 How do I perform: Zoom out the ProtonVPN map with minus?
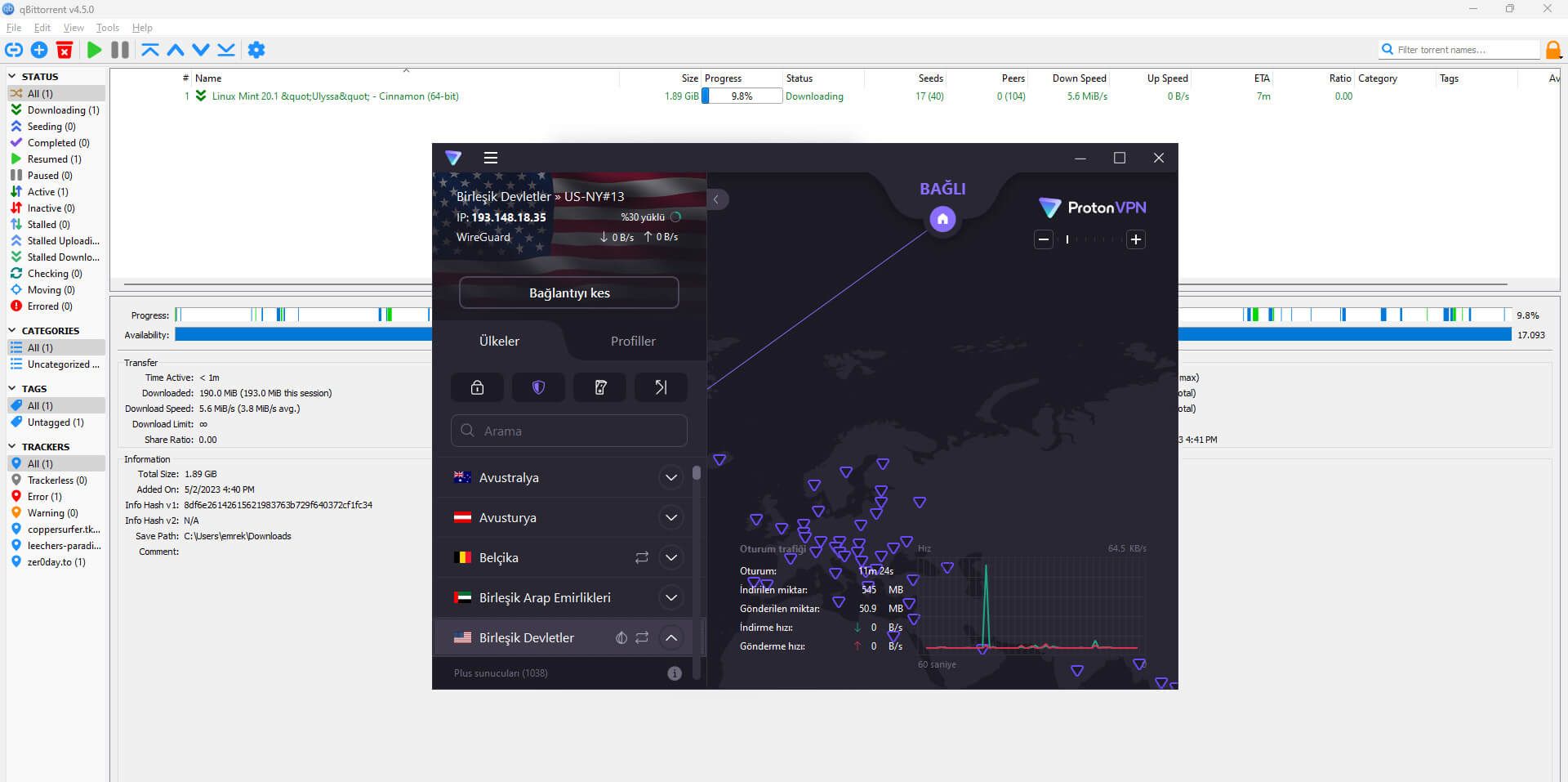[x=1043, y=239]
